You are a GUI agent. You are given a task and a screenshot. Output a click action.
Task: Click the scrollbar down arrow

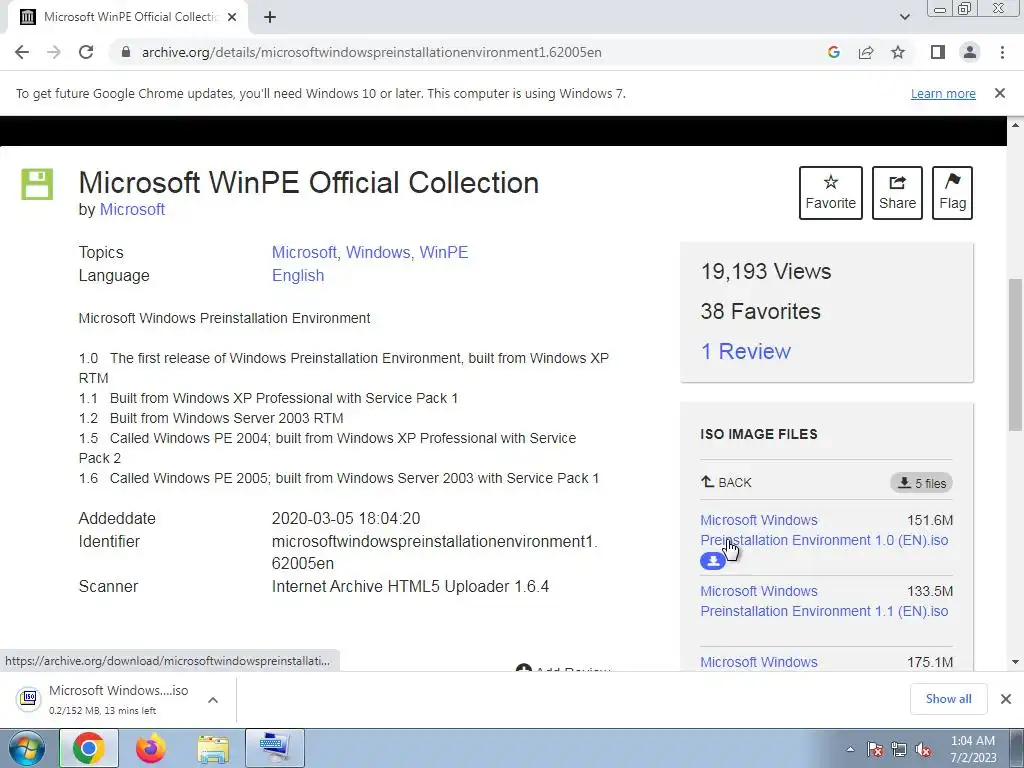(1015, 662)
